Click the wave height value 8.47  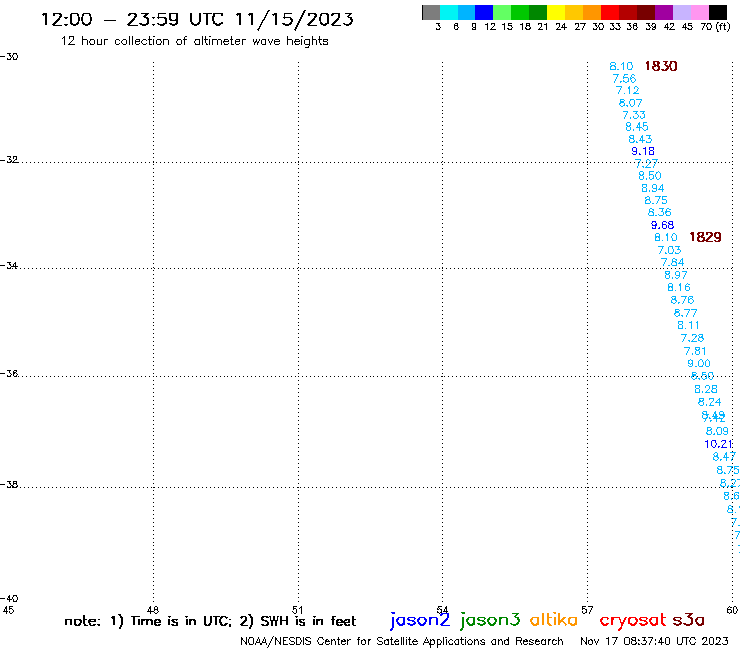pos(724,456)
